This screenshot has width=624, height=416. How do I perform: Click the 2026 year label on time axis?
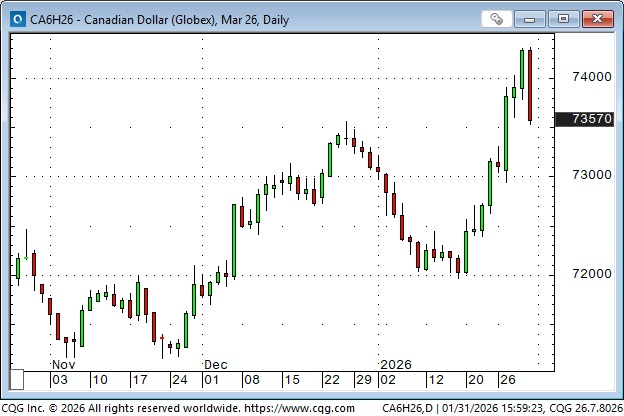394,365
